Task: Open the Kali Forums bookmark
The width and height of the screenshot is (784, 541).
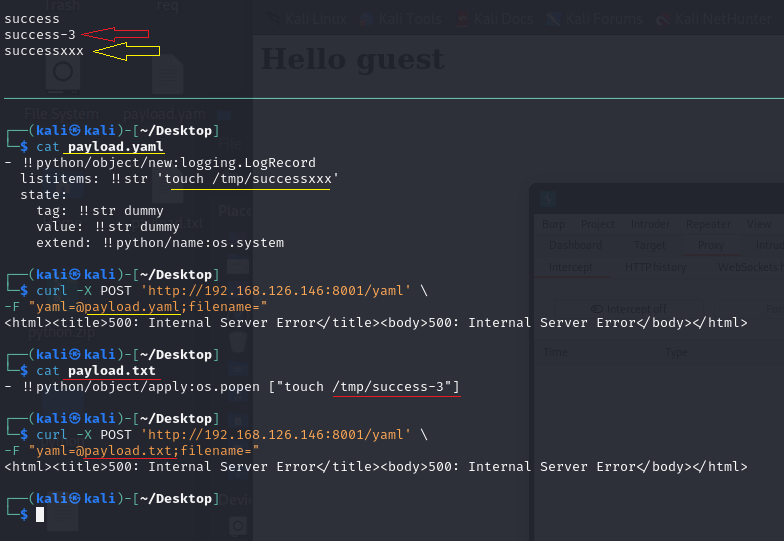Action: (x=594, y=19)
